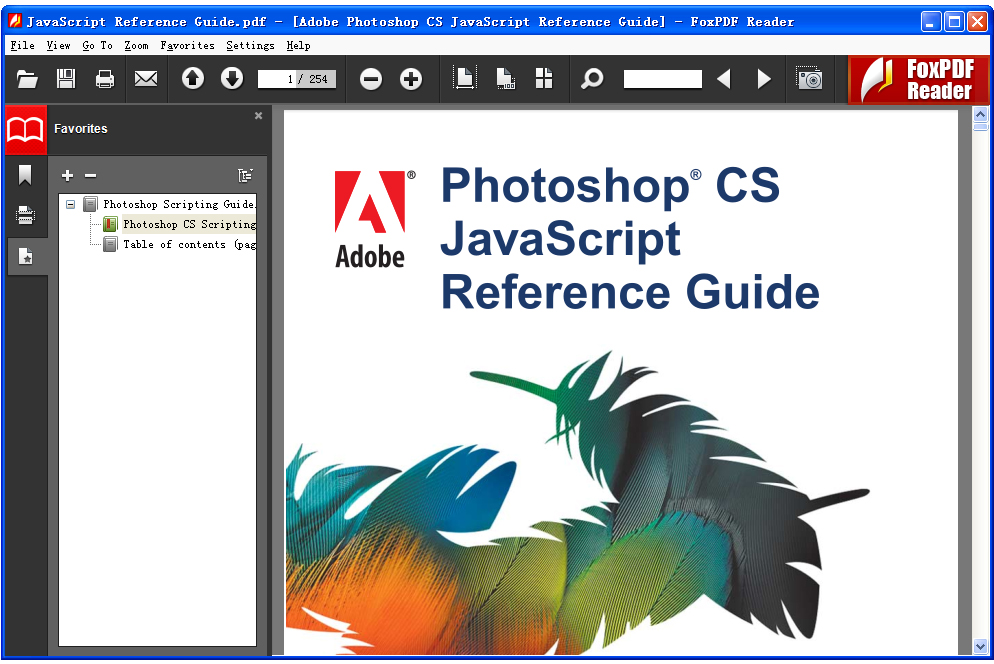Remove a favorite with the minus button
This screenshot has width=994, height=664.
[91, 176]
